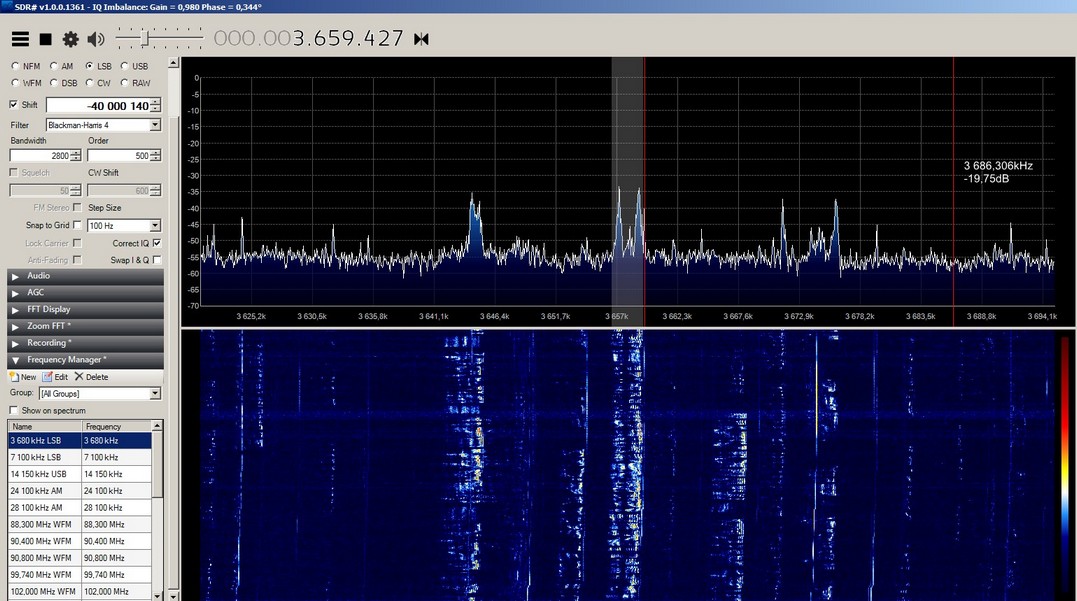
Task: Click the main frequency display digits
Action: tap(308, 38)
